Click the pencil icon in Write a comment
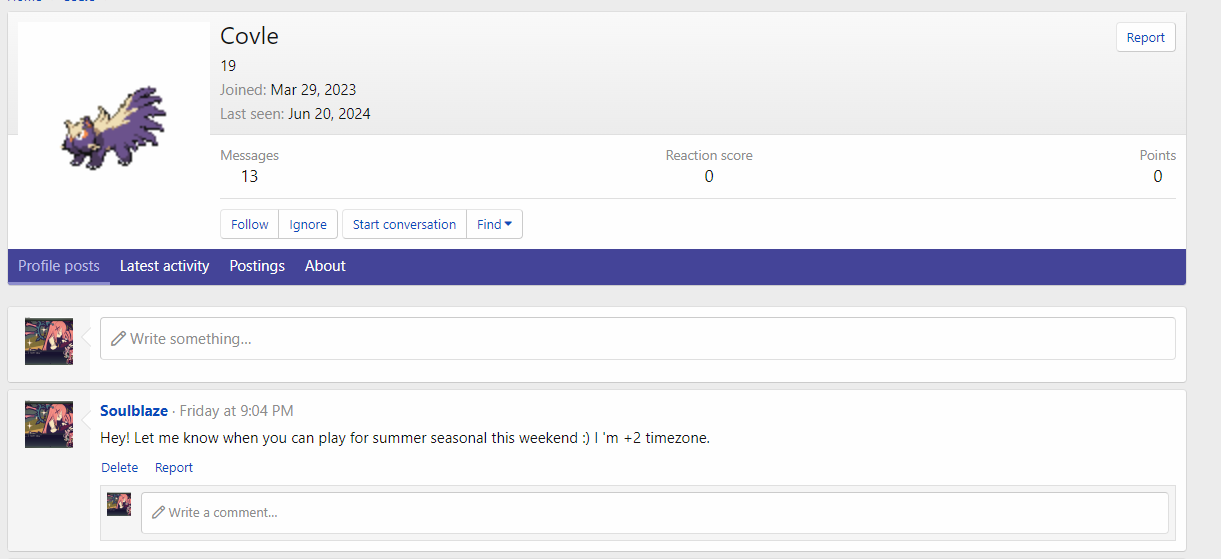Image resolution: width=1221 pixels, height=559 pixels. pyautogui.click(x=158, y=512)
